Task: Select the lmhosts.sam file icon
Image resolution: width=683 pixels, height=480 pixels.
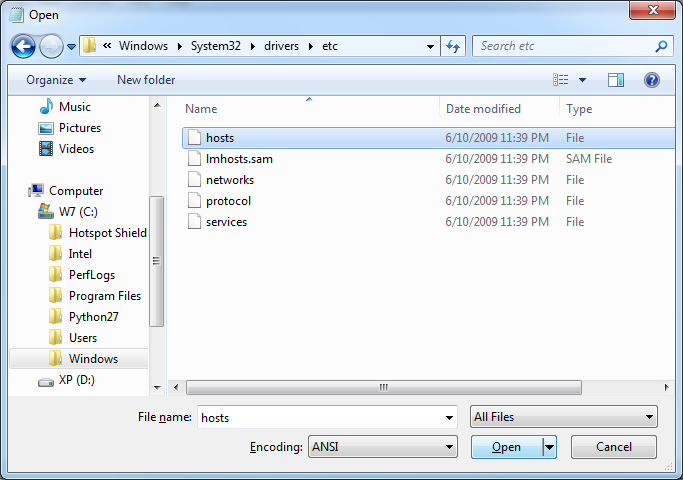Action: point(195,159)
